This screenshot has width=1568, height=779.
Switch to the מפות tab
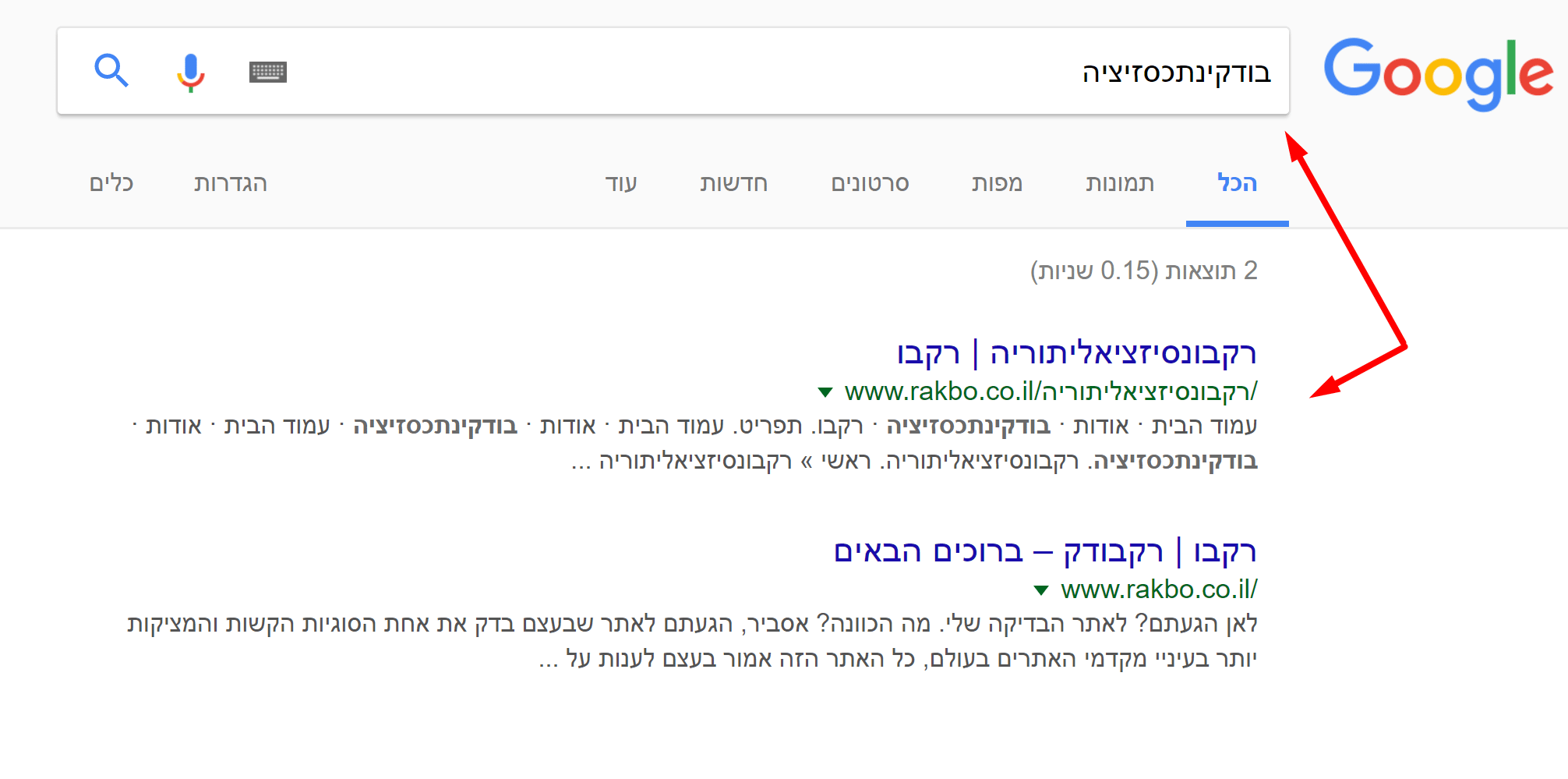click(x=997, y=183)
